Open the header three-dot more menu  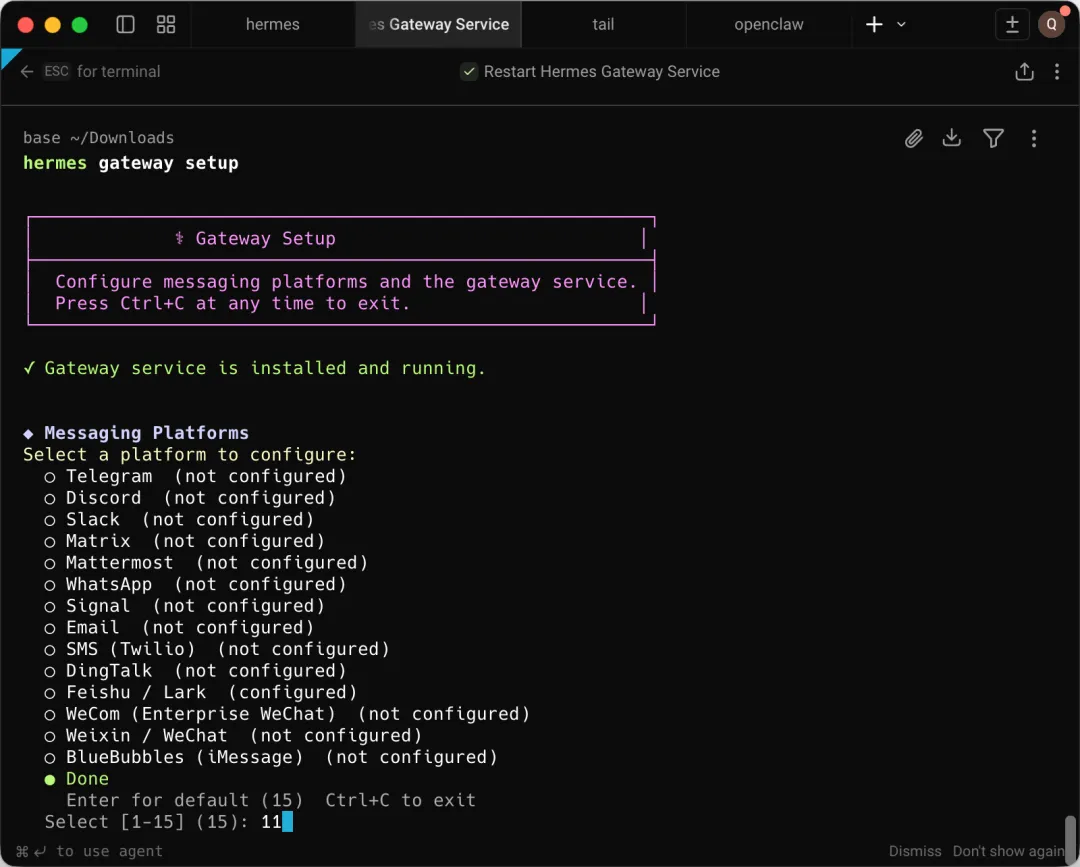1057,72
